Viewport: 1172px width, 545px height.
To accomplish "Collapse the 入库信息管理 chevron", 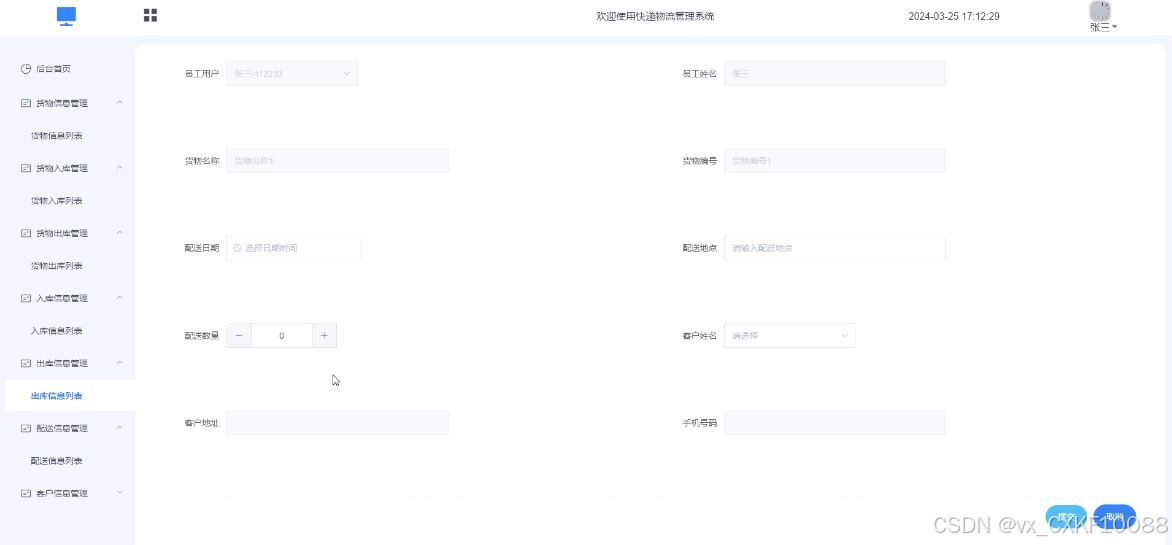I will tap(120, 298).
